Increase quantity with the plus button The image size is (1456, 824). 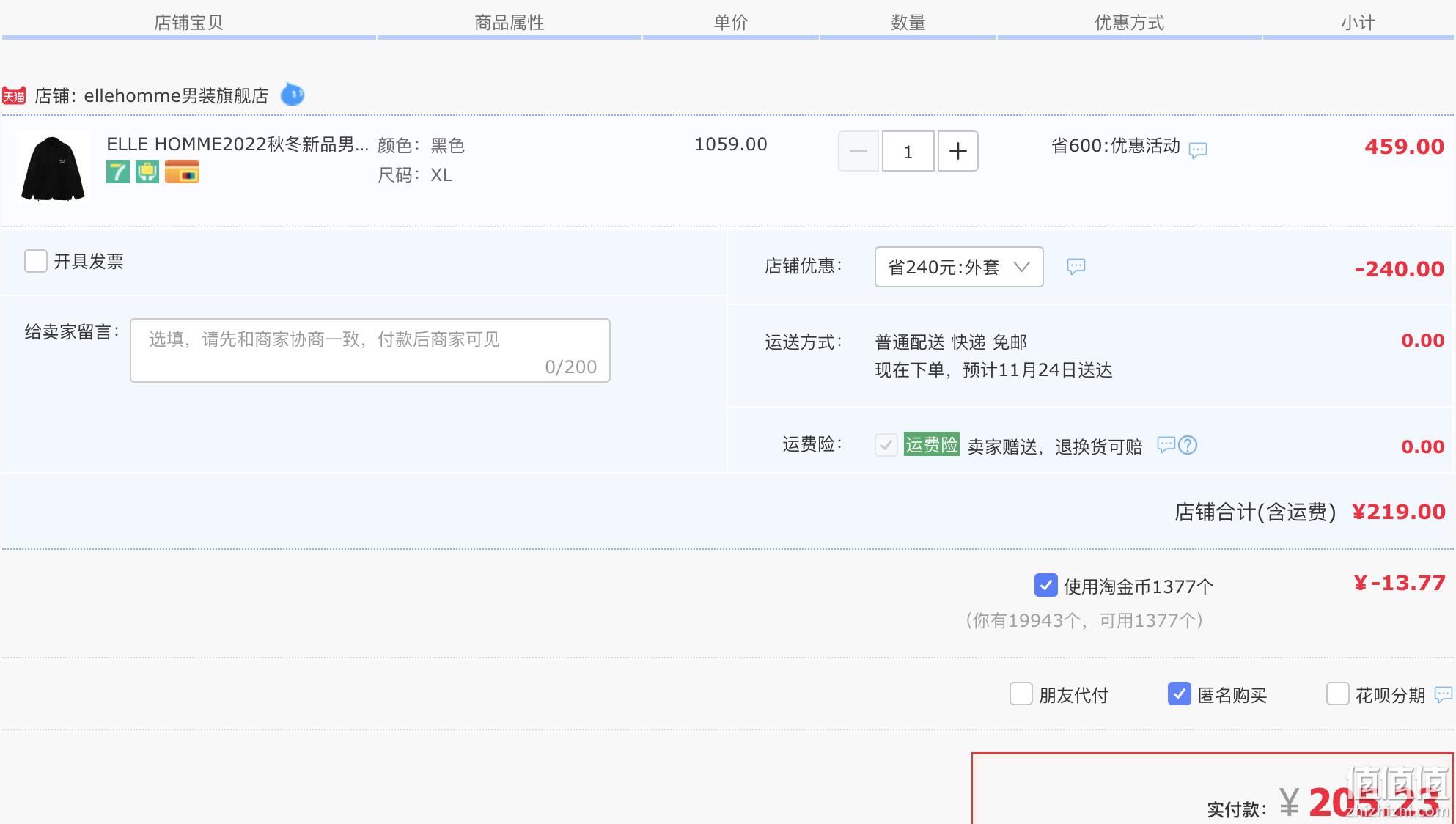coord(958,151)
